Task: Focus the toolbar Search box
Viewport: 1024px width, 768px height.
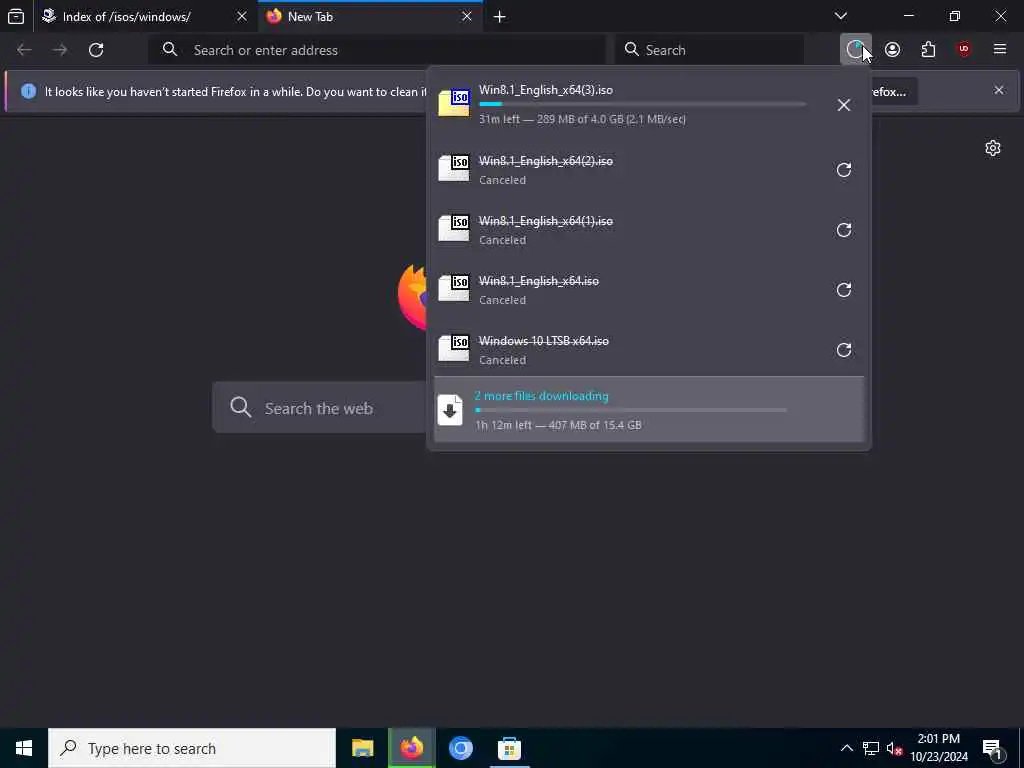Action: click(709, 50)
